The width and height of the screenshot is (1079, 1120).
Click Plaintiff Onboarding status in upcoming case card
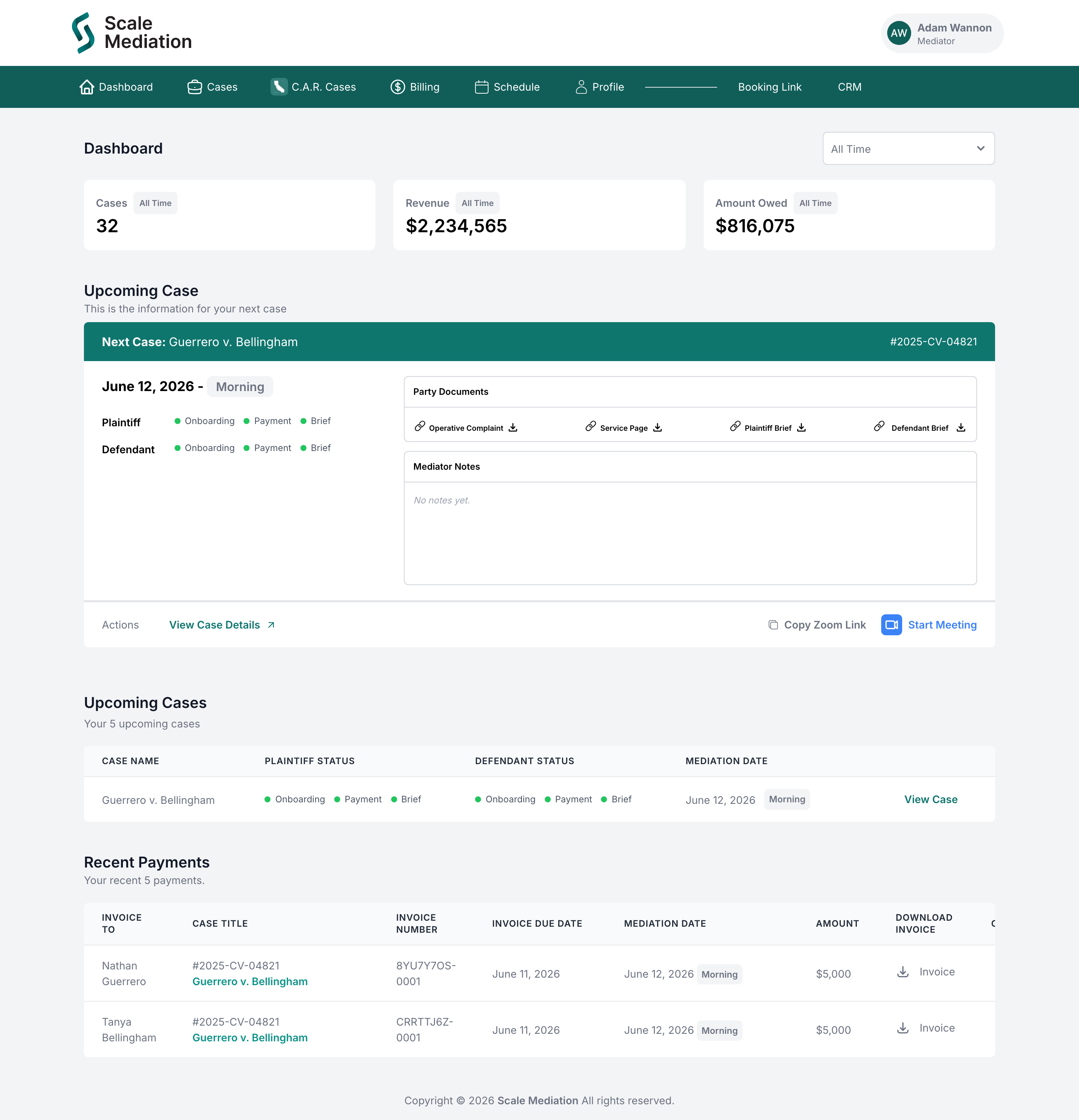pos(205,421)
